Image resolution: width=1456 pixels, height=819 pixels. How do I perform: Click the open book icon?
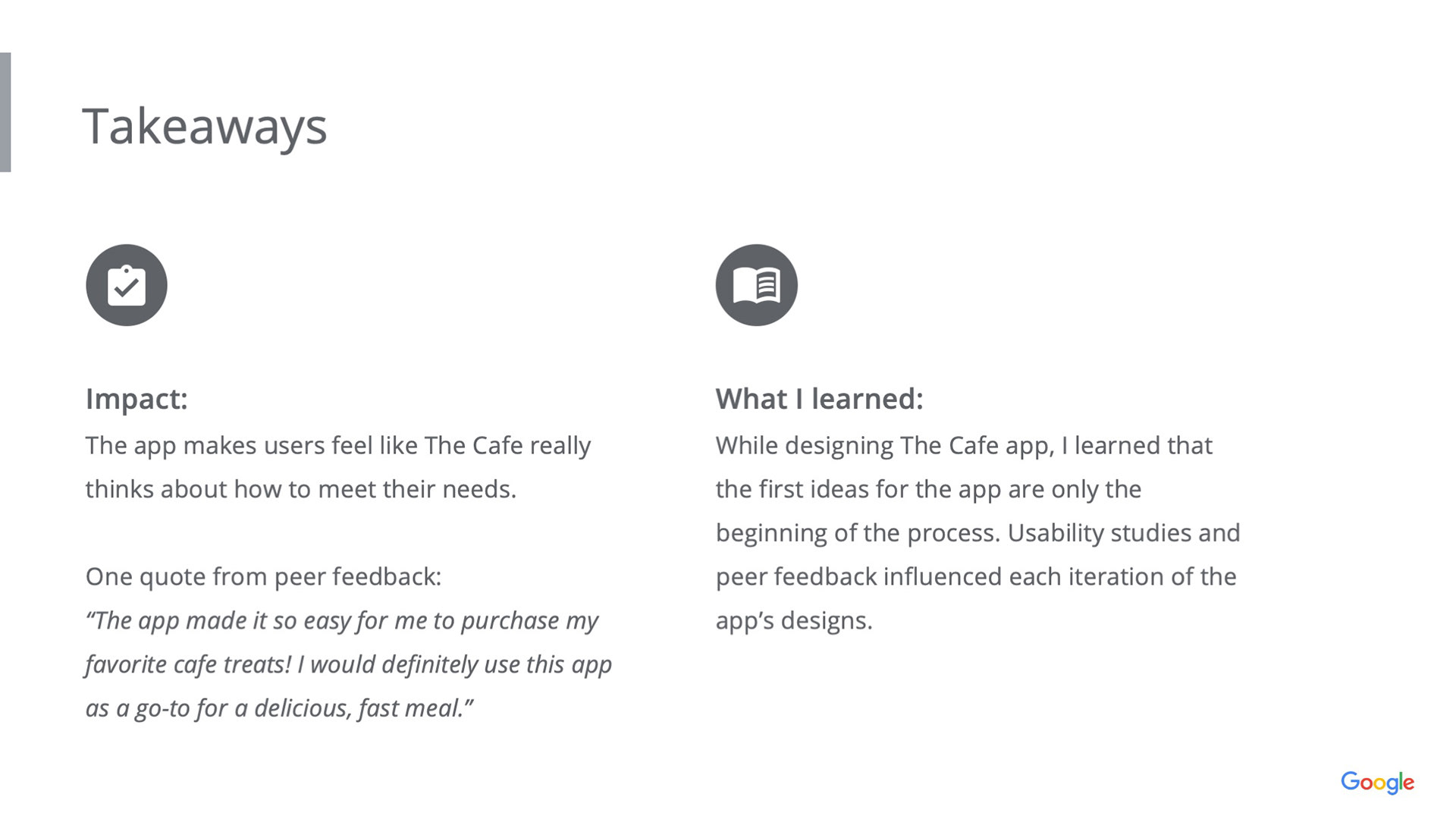(756, 285)
